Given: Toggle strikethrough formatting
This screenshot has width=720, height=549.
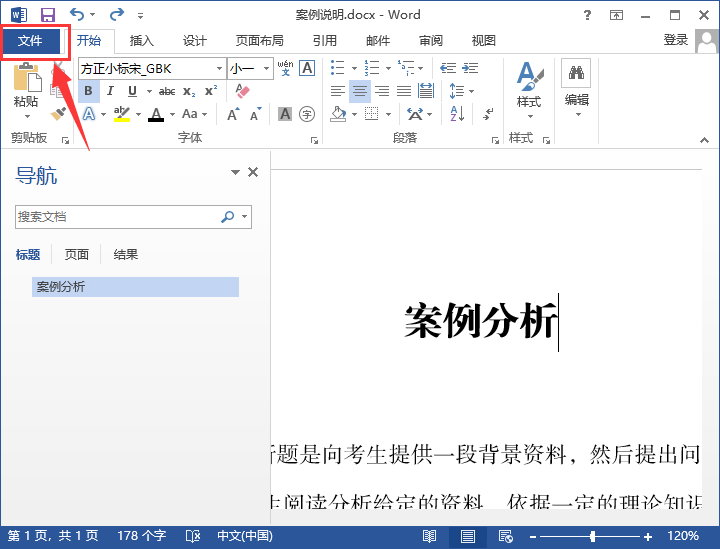Looking at the screenshot, I should pyautogui.click(x=167, y=91).
